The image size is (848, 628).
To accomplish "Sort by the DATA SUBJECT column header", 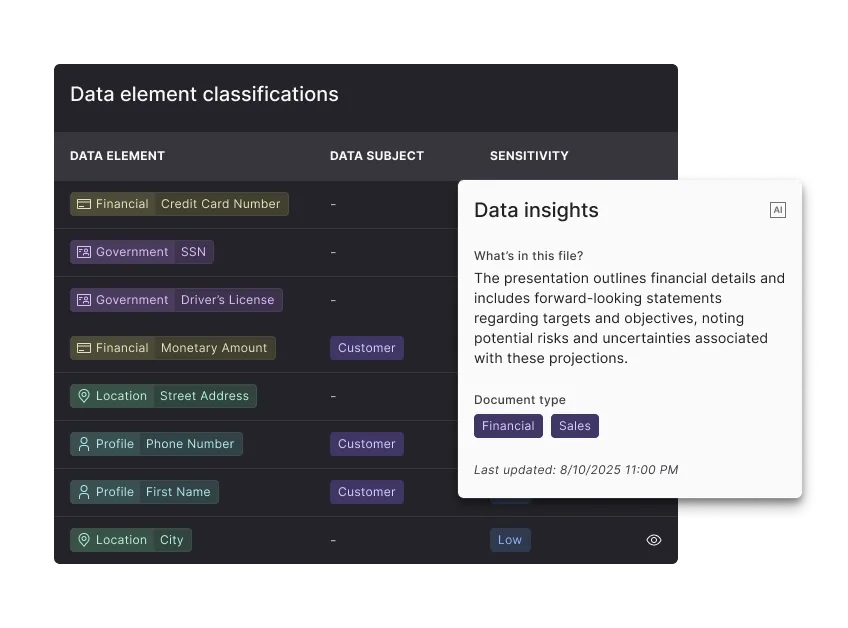I will 377,156.
